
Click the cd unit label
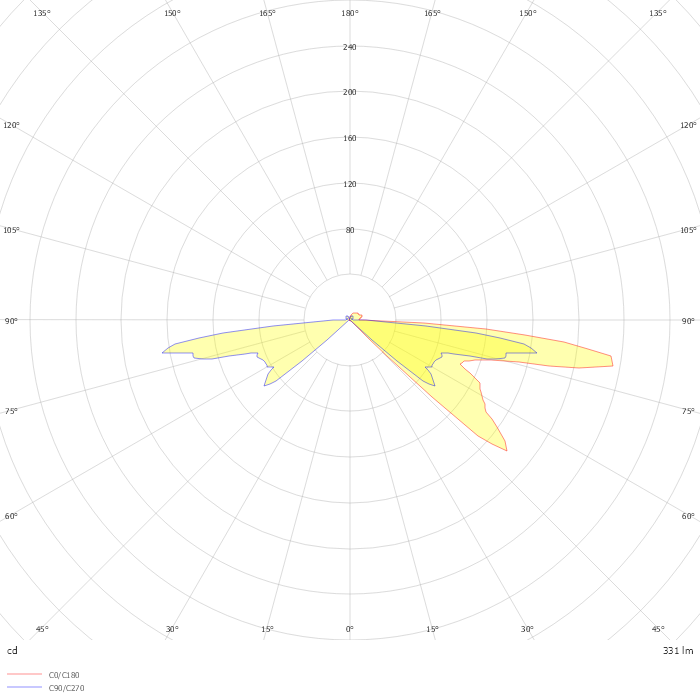[x=12, y=650]
